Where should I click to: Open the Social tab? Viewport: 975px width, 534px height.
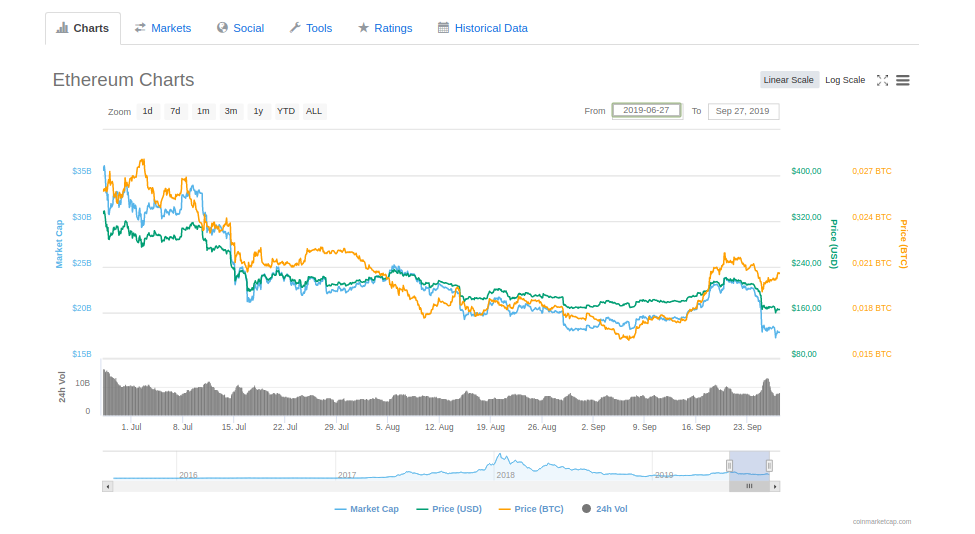pos(240,29)
